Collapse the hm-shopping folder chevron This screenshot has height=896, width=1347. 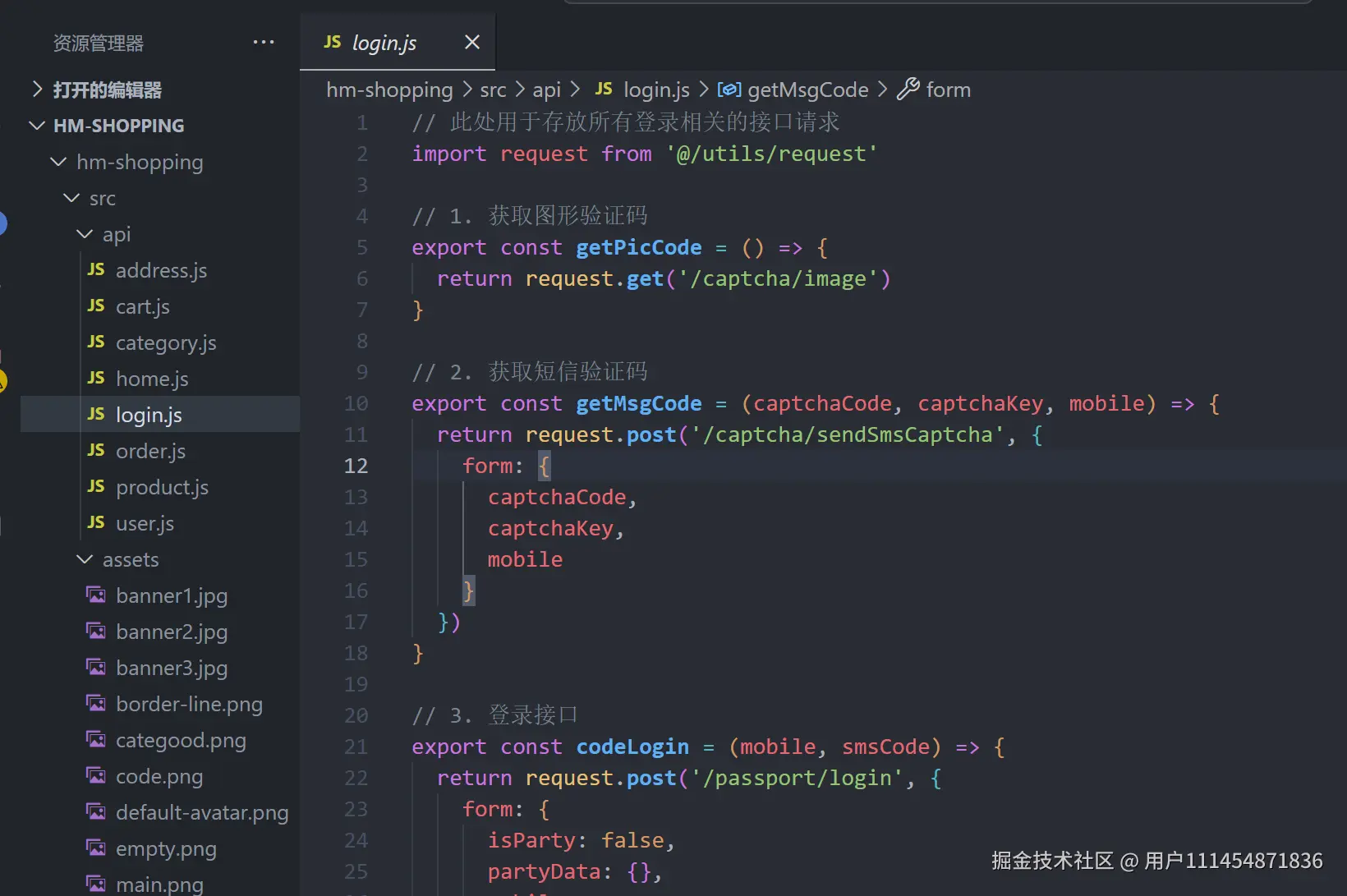point(58,162)
